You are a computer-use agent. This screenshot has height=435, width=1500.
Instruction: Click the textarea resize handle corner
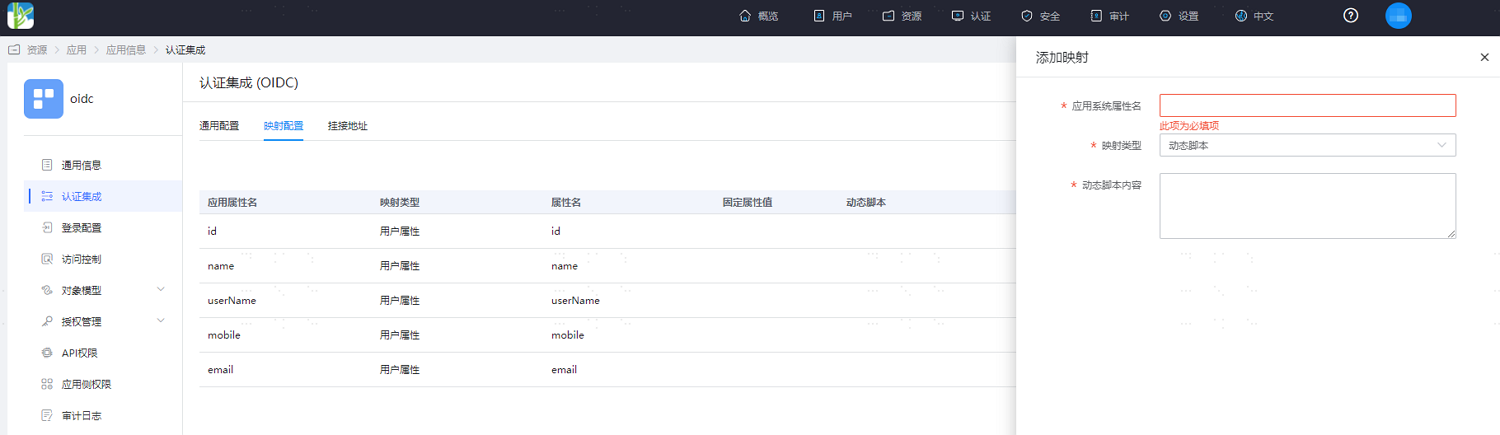(1450, 233)
